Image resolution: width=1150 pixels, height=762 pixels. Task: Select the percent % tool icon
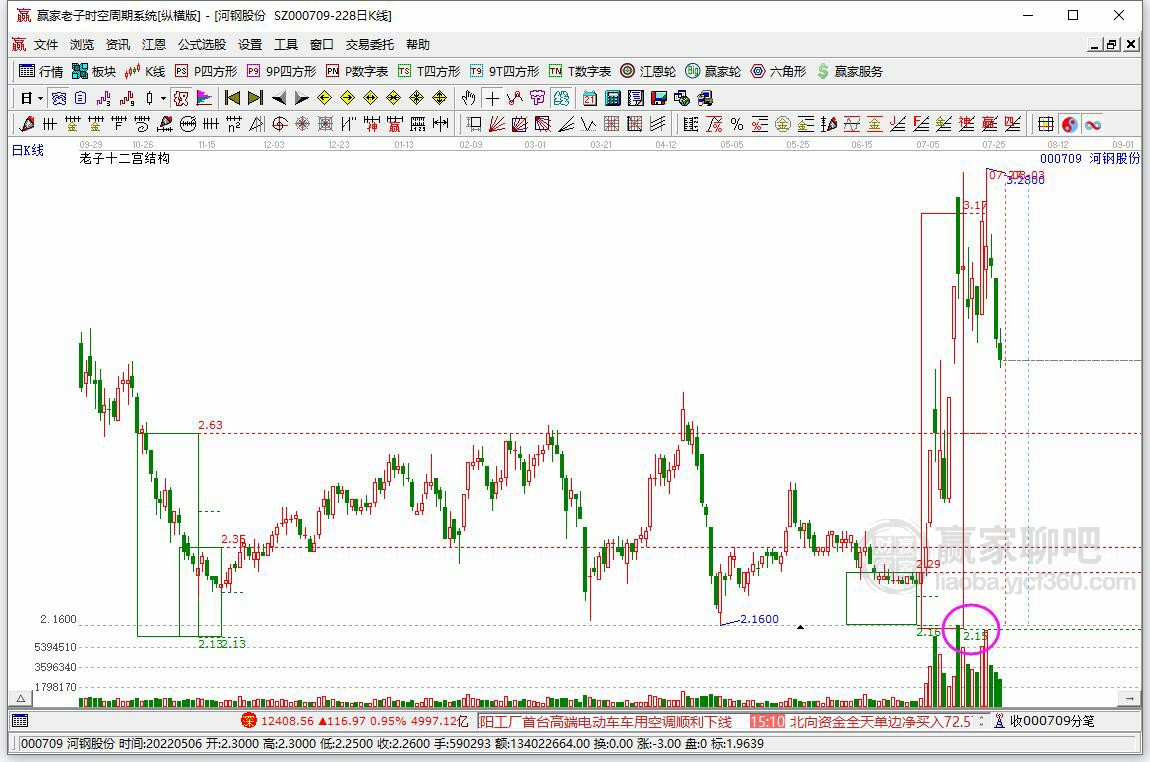736,124
